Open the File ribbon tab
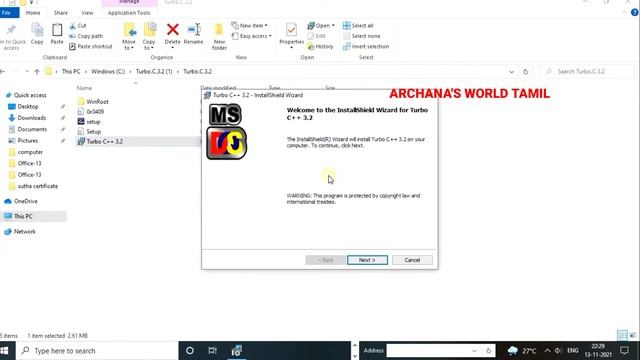The width and height of the screenshot is (640, 360). click(x=7, y=13)
